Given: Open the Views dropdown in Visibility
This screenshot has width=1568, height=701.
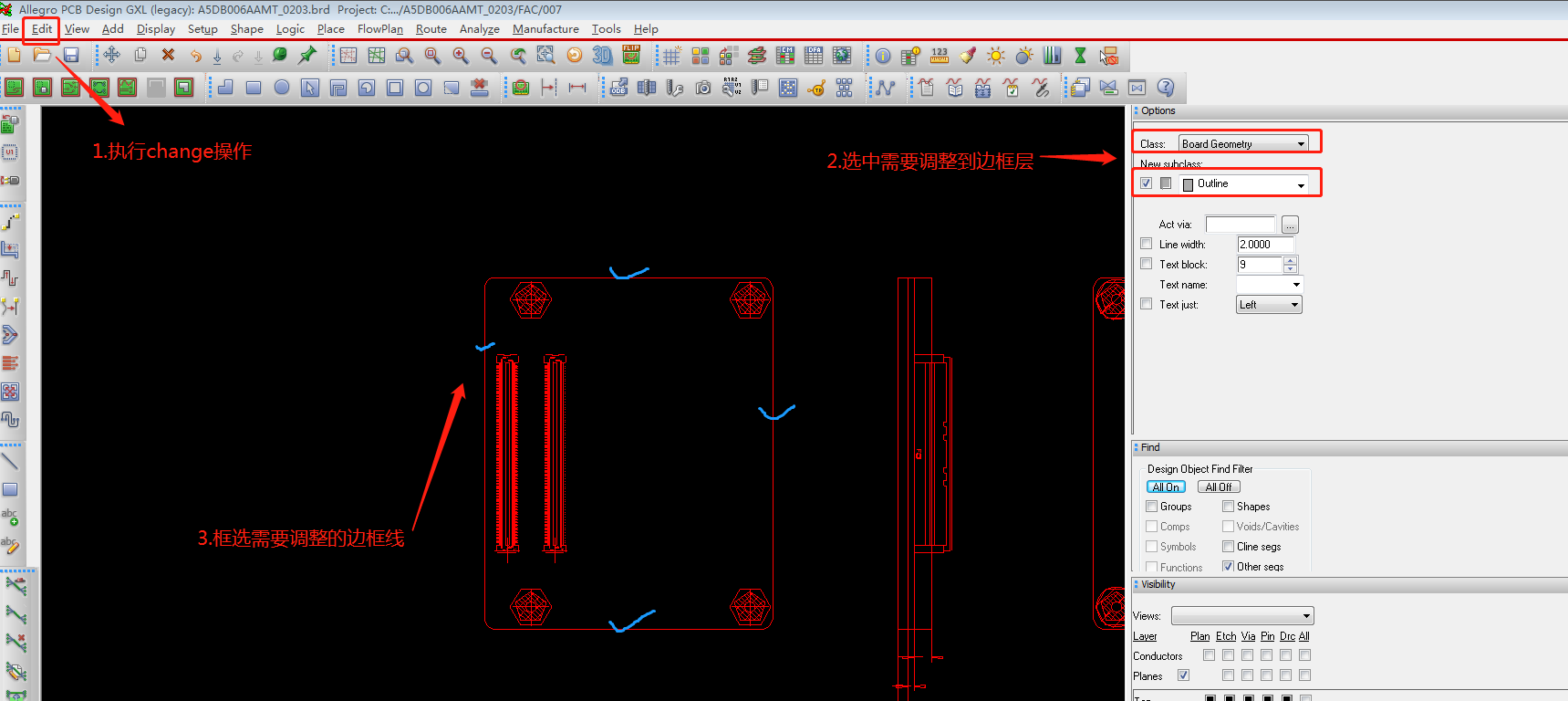Looking at the screenshot, I should point(1242,616).
